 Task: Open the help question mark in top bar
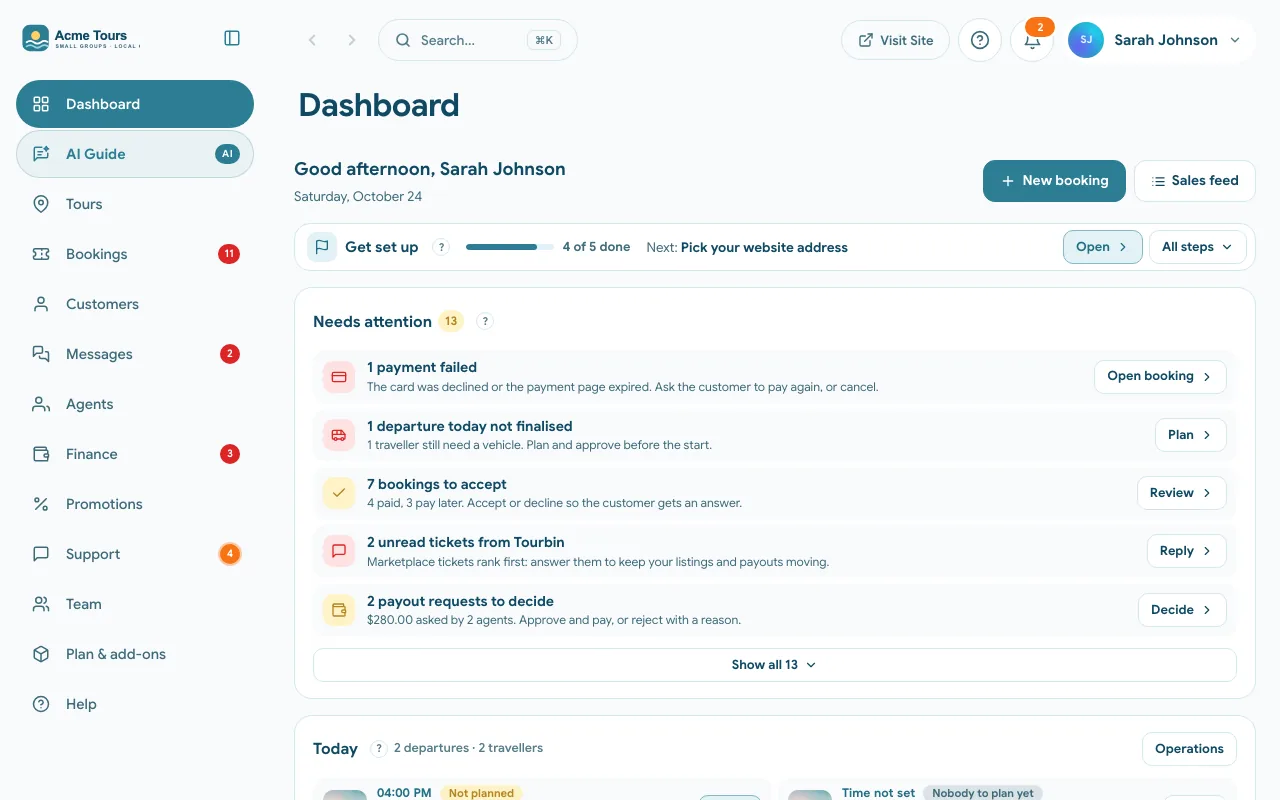click(980, 40)
